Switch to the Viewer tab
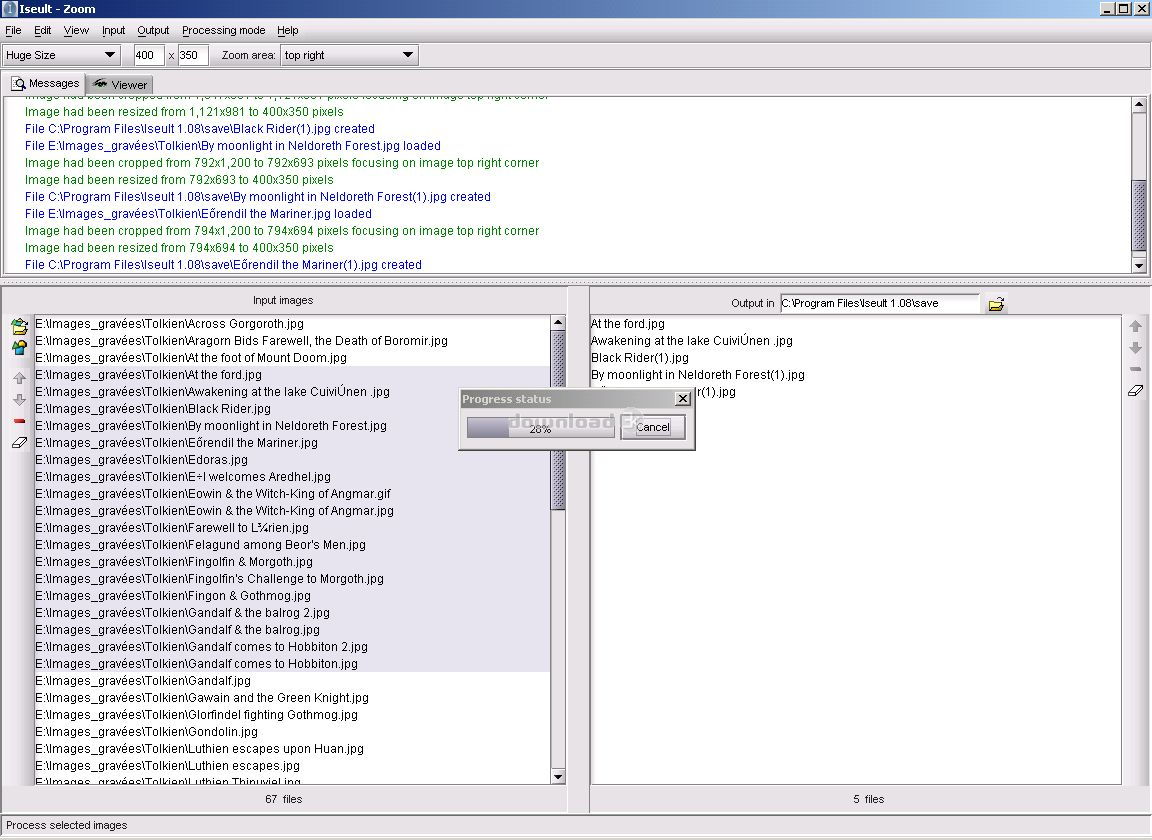Viewport: 1152px width, 840px height. tap(120, 85)
